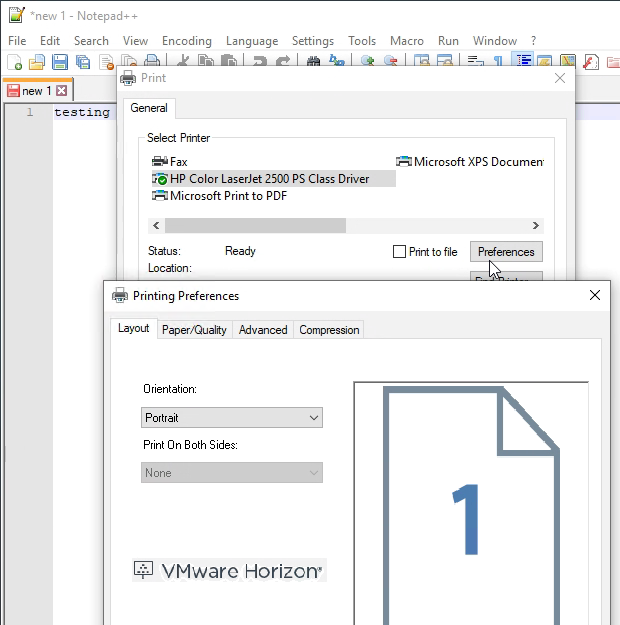Click the Open file toolbar icon
This screenshot has height=625, width=620.
(x=37, y=62)
